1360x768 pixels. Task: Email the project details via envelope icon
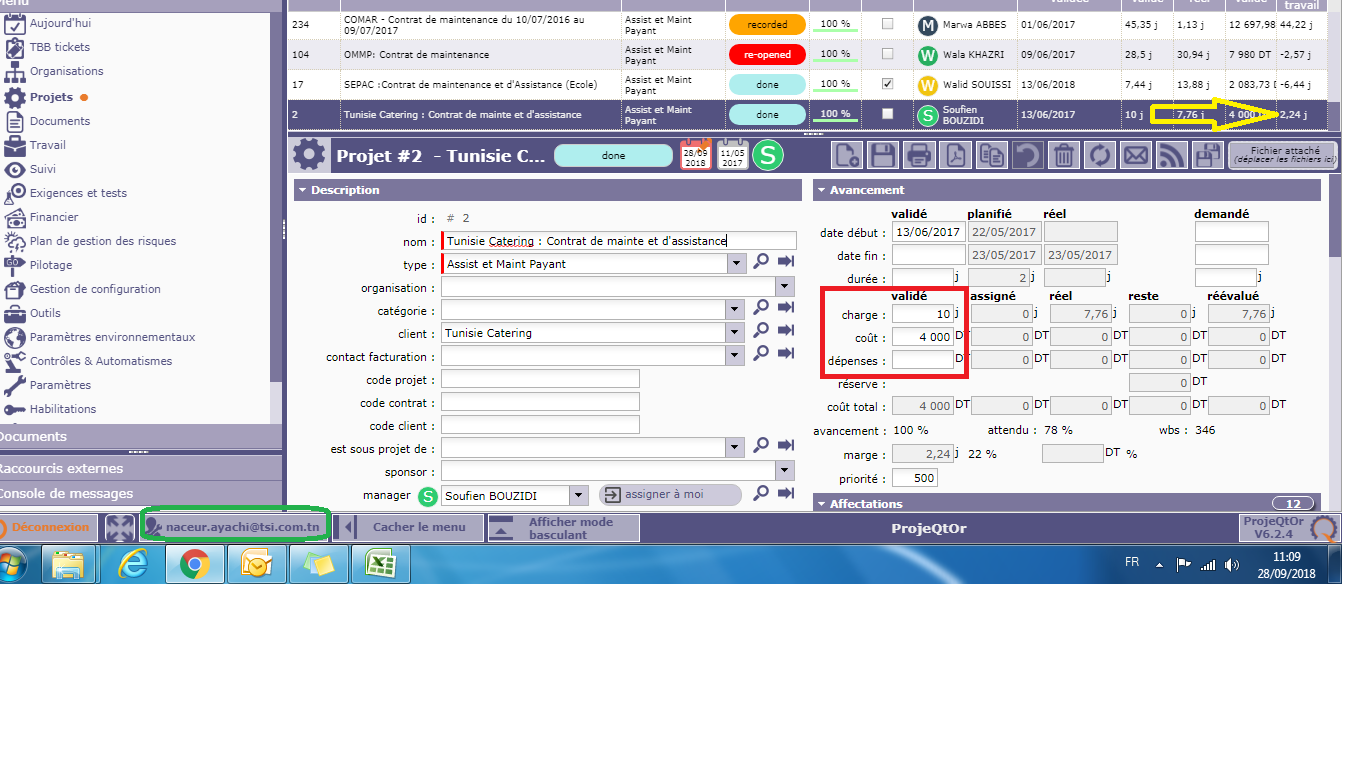pyautogui.click(x=1136, y=155)
